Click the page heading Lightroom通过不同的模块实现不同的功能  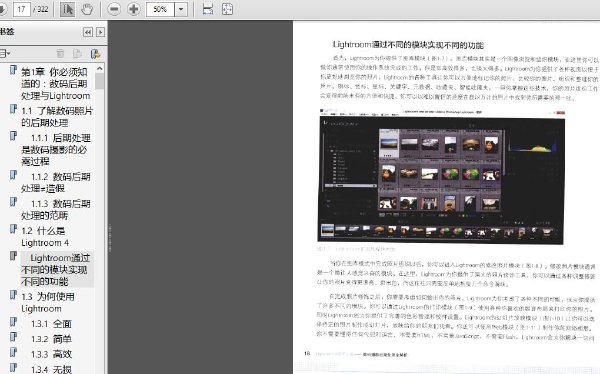click(x=408, y=45)
